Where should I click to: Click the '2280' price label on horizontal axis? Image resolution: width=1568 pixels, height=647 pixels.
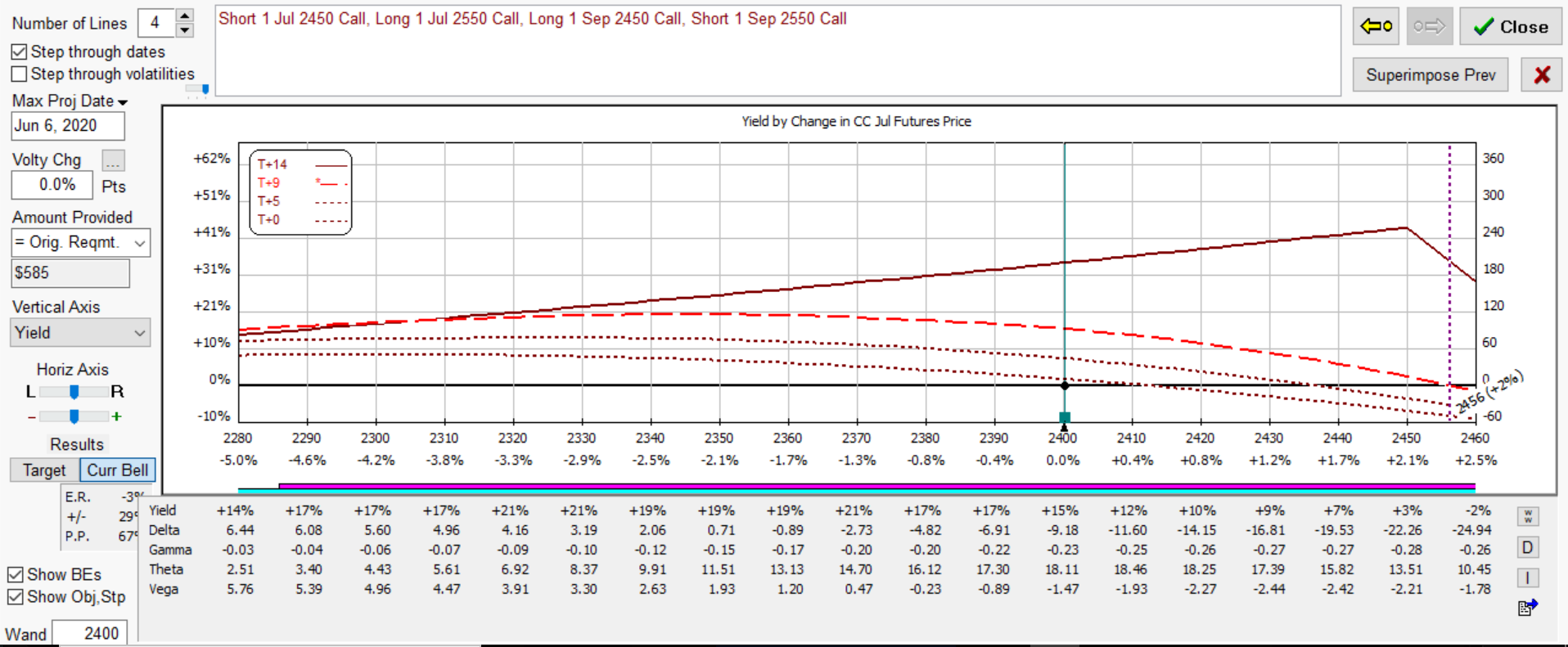pyautogui.click(x=238, y=438)
